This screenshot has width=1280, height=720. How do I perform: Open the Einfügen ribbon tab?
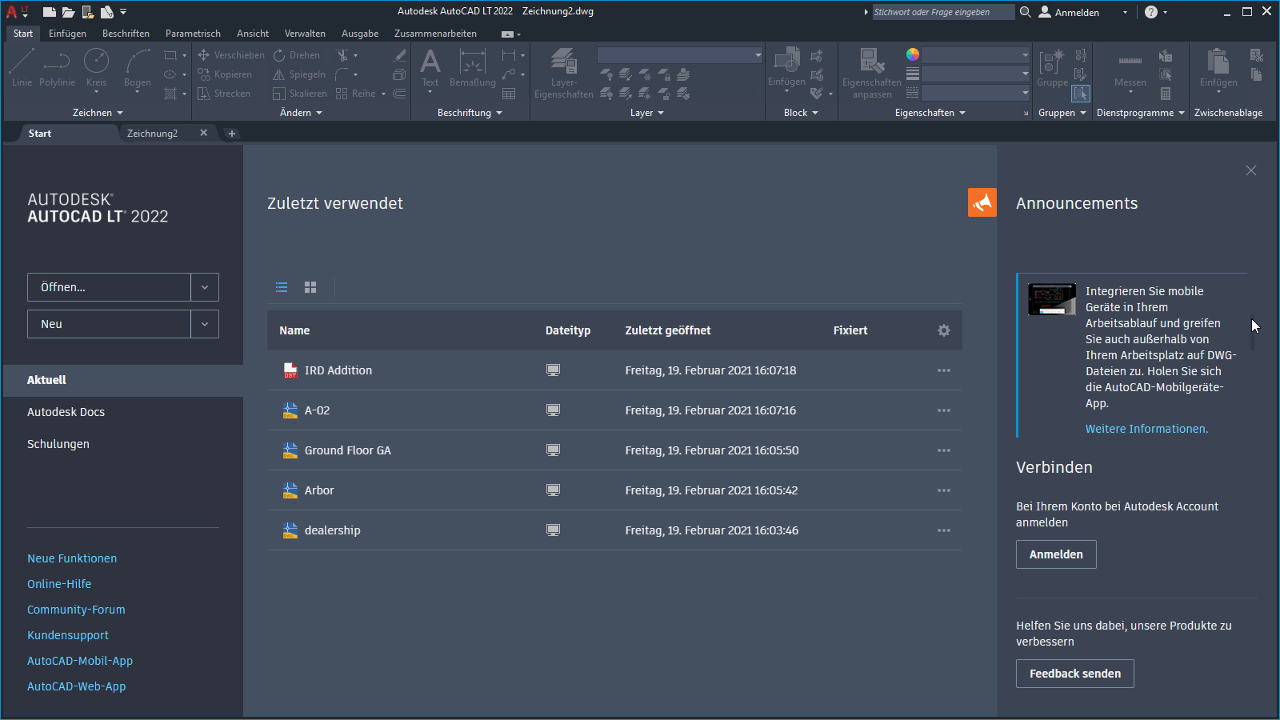[x=67, y=33]
